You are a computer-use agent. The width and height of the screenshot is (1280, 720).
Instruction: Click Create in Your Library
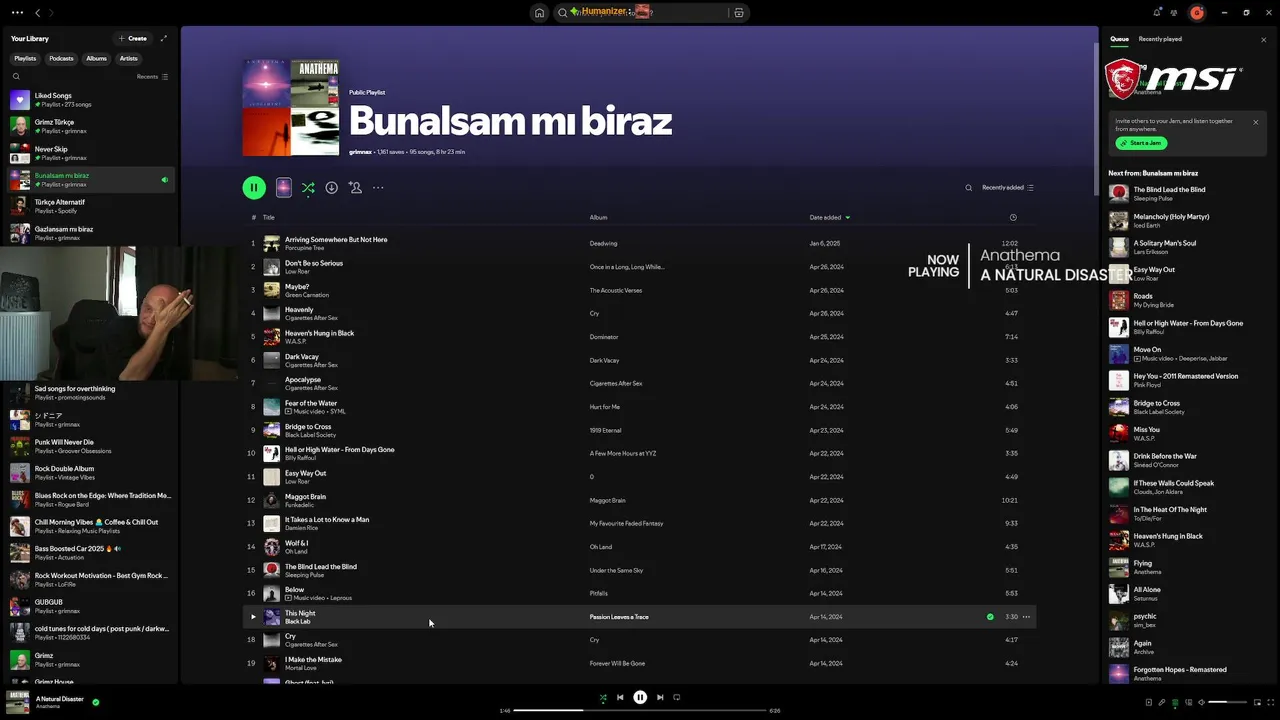coord(133,38)
